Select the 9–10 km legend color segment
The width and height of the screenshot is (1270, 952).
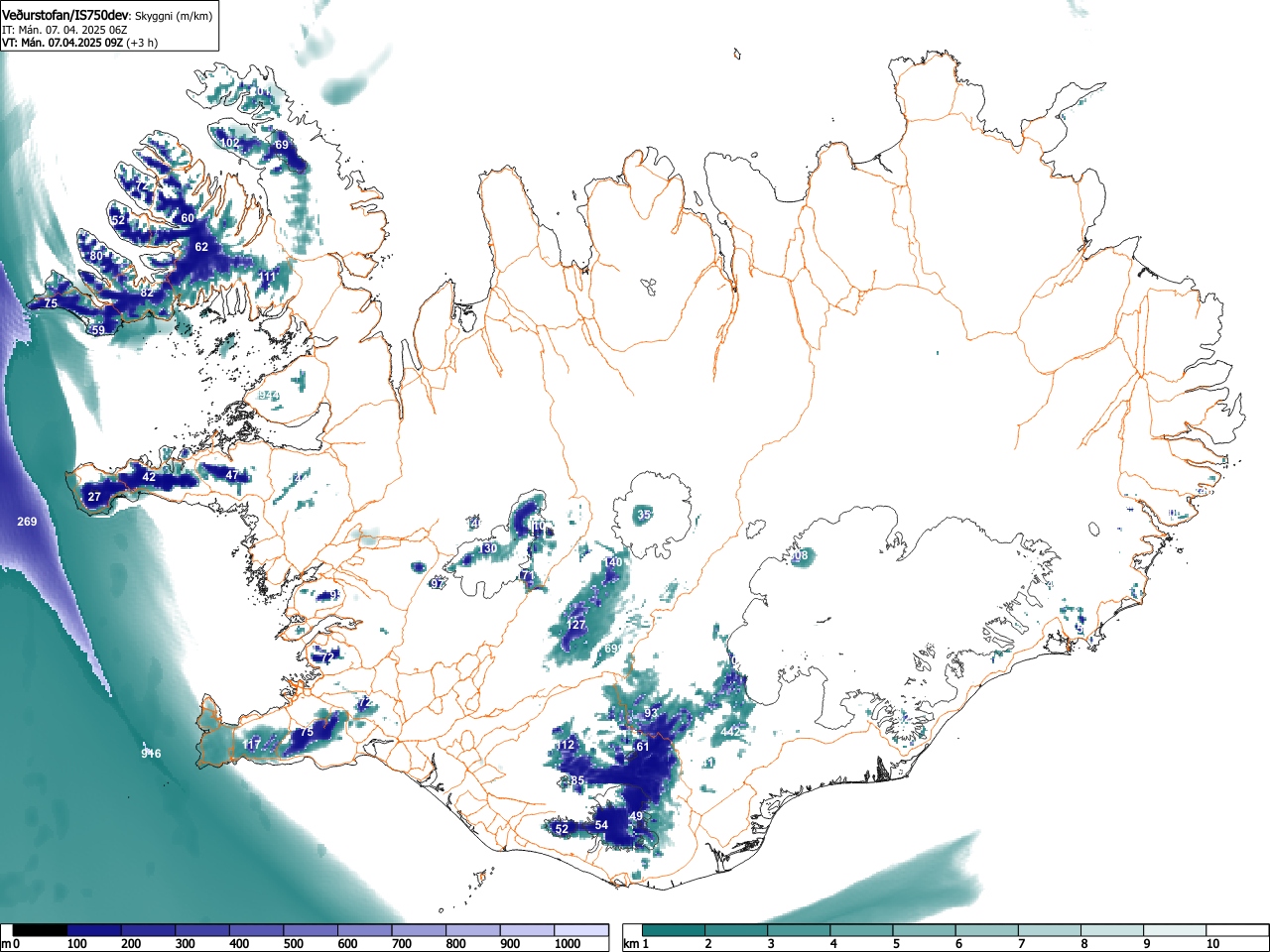pyautogui.click(x=1175, y=930)
